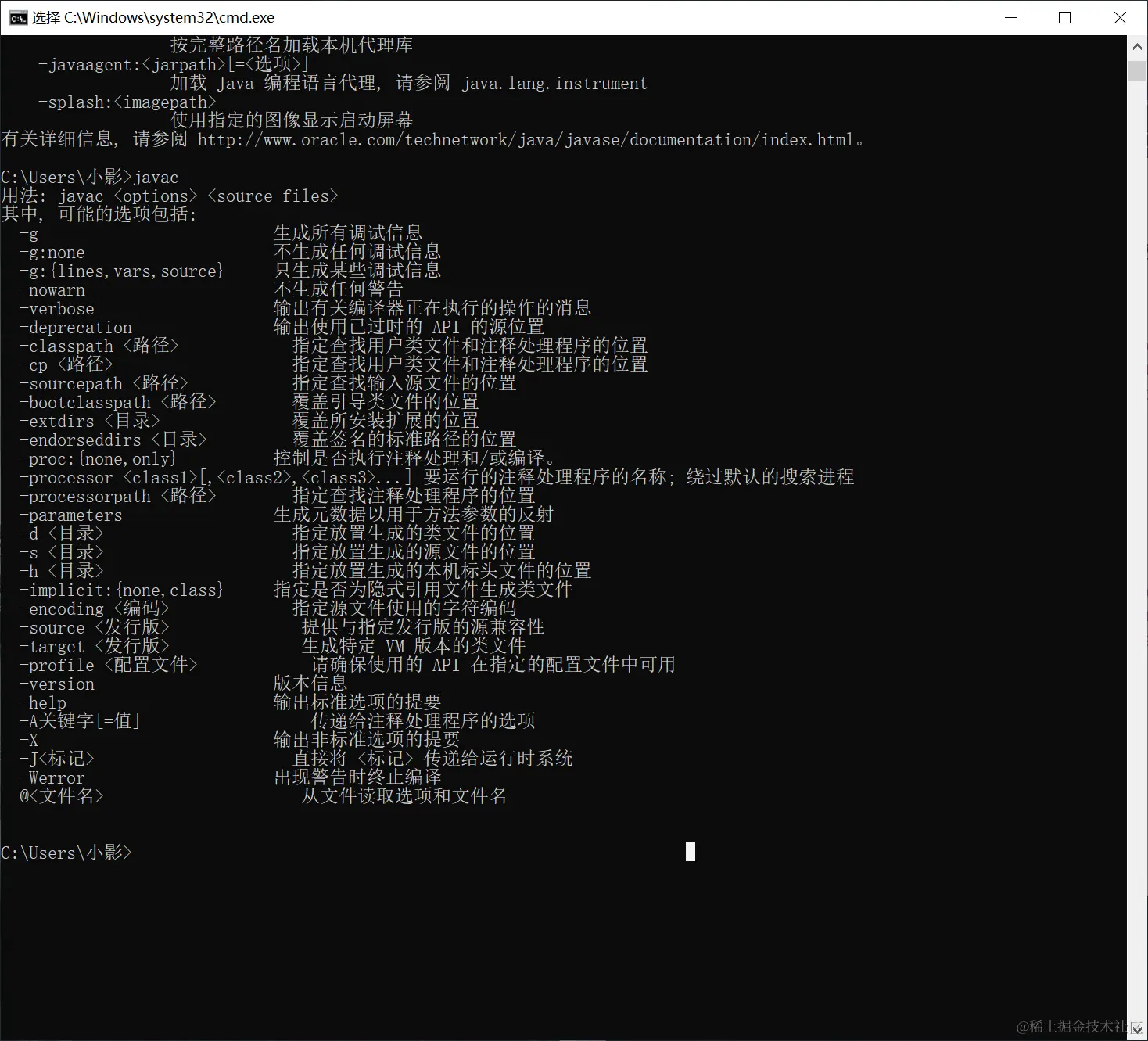This screenshot has width=1148, height=1041.
Task: Select the Oracle documentation URL text
Action: coord(528,139)
